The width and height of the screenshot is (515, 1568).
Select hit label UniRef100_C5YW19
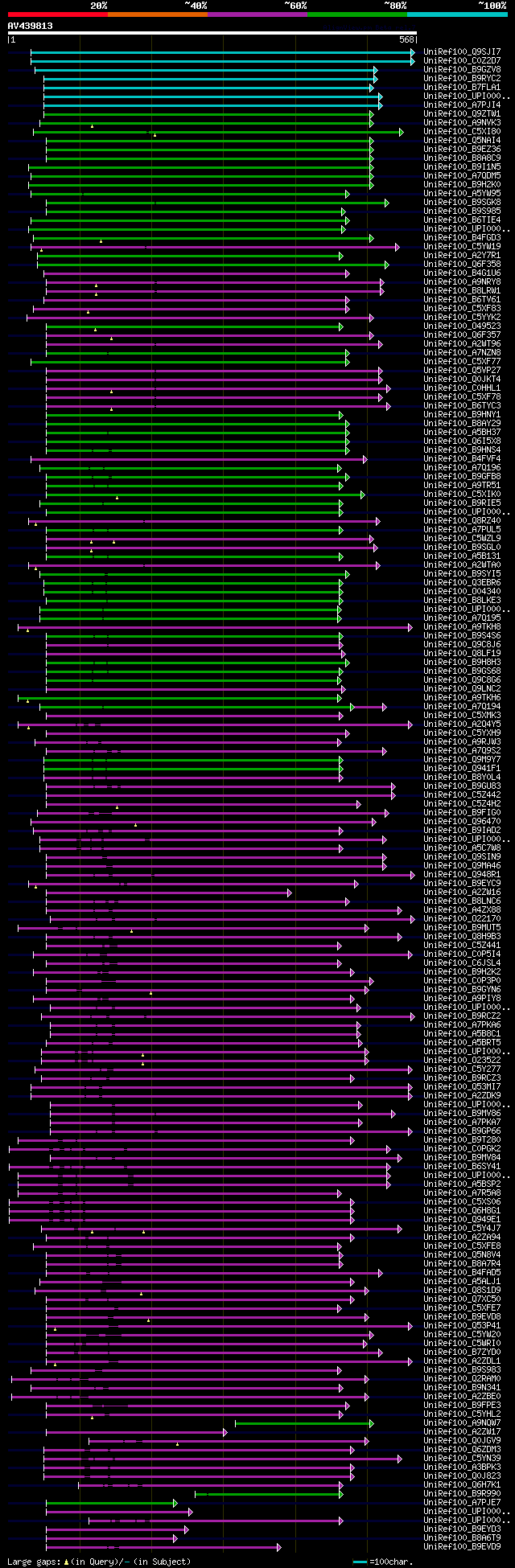(x=462, y=246)
